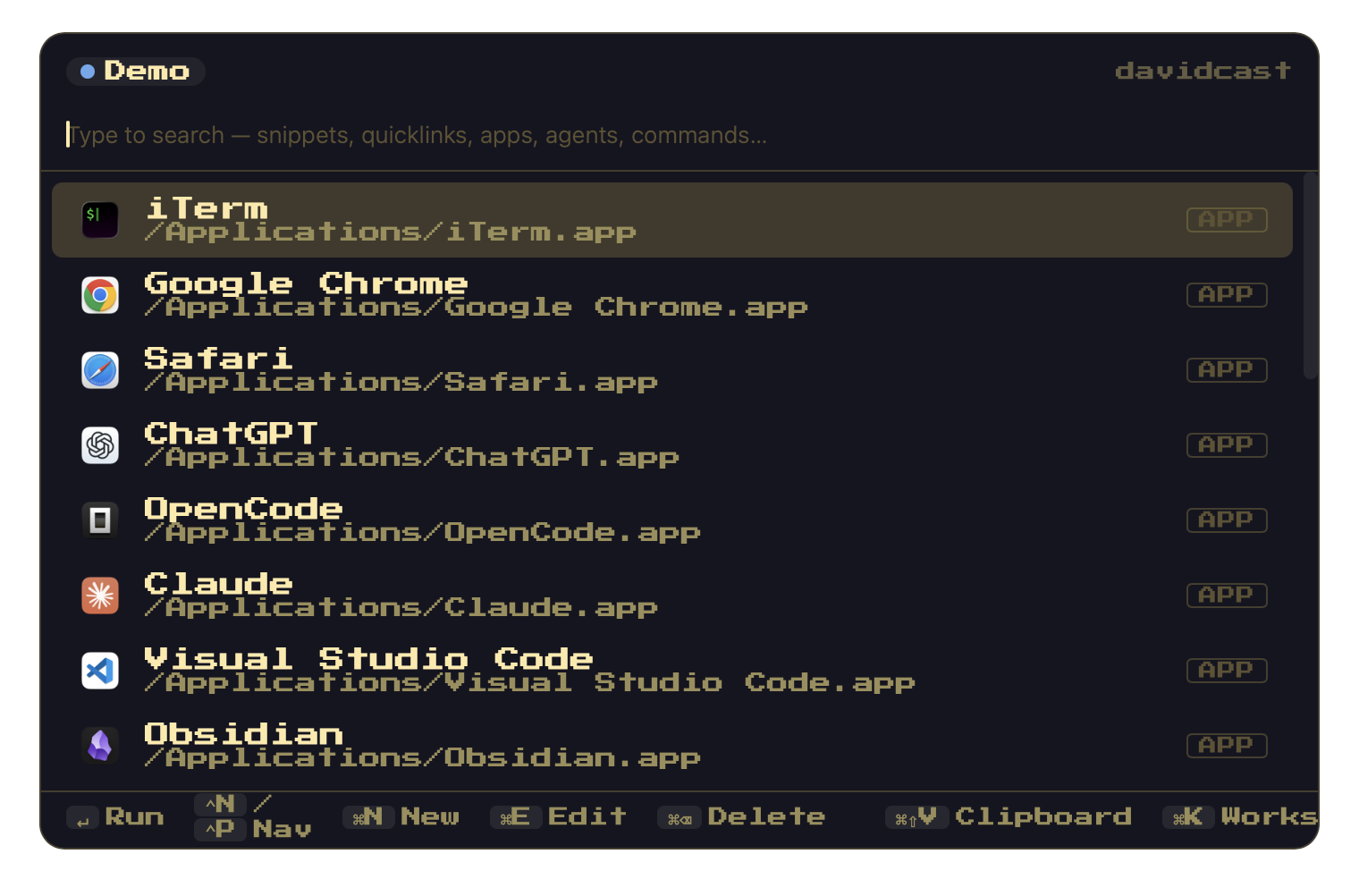Click path /Applications/OpenCode.app
The image size is (1359, 896).
click(x=423, y=533)
